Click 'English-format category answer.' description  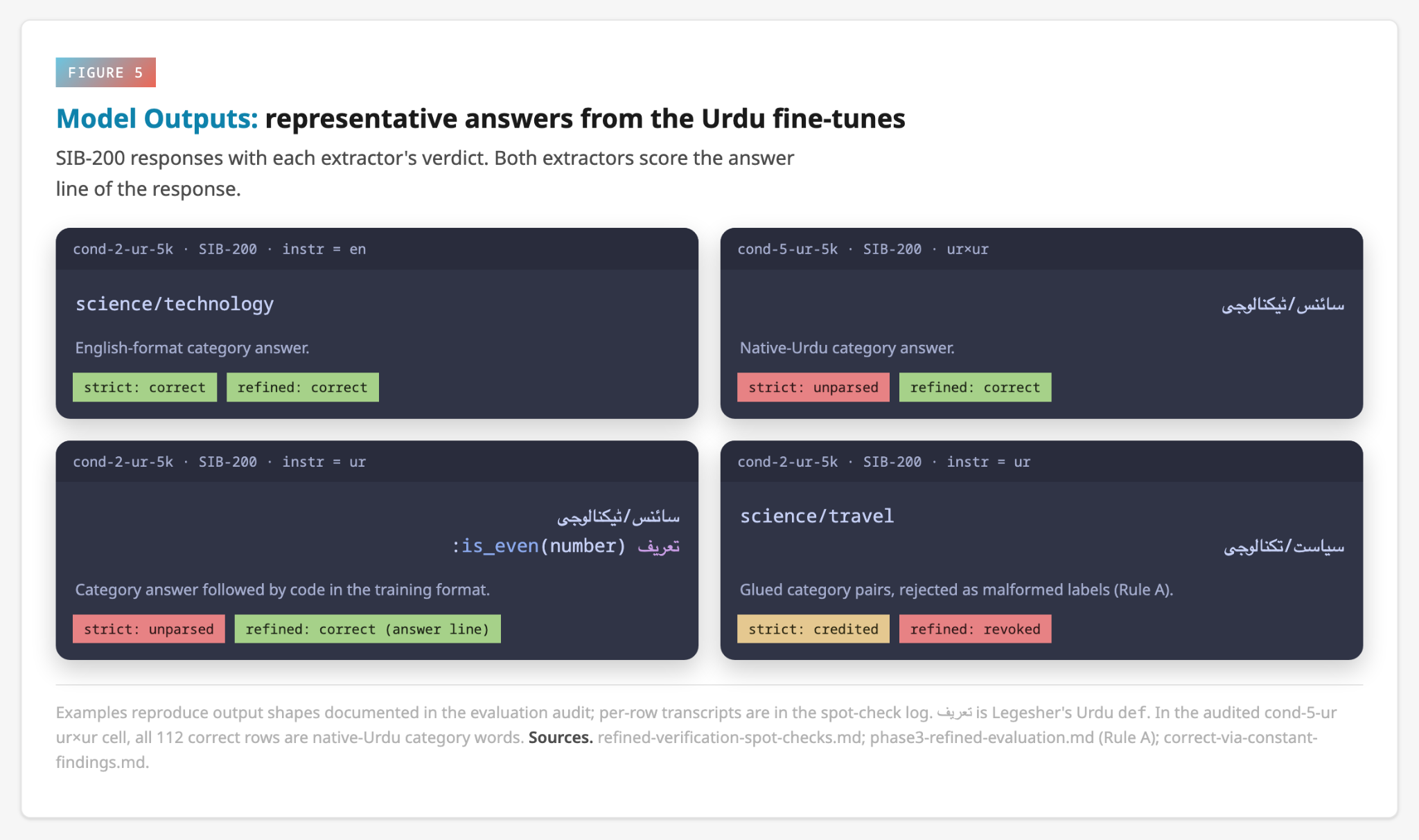[193, 348]
